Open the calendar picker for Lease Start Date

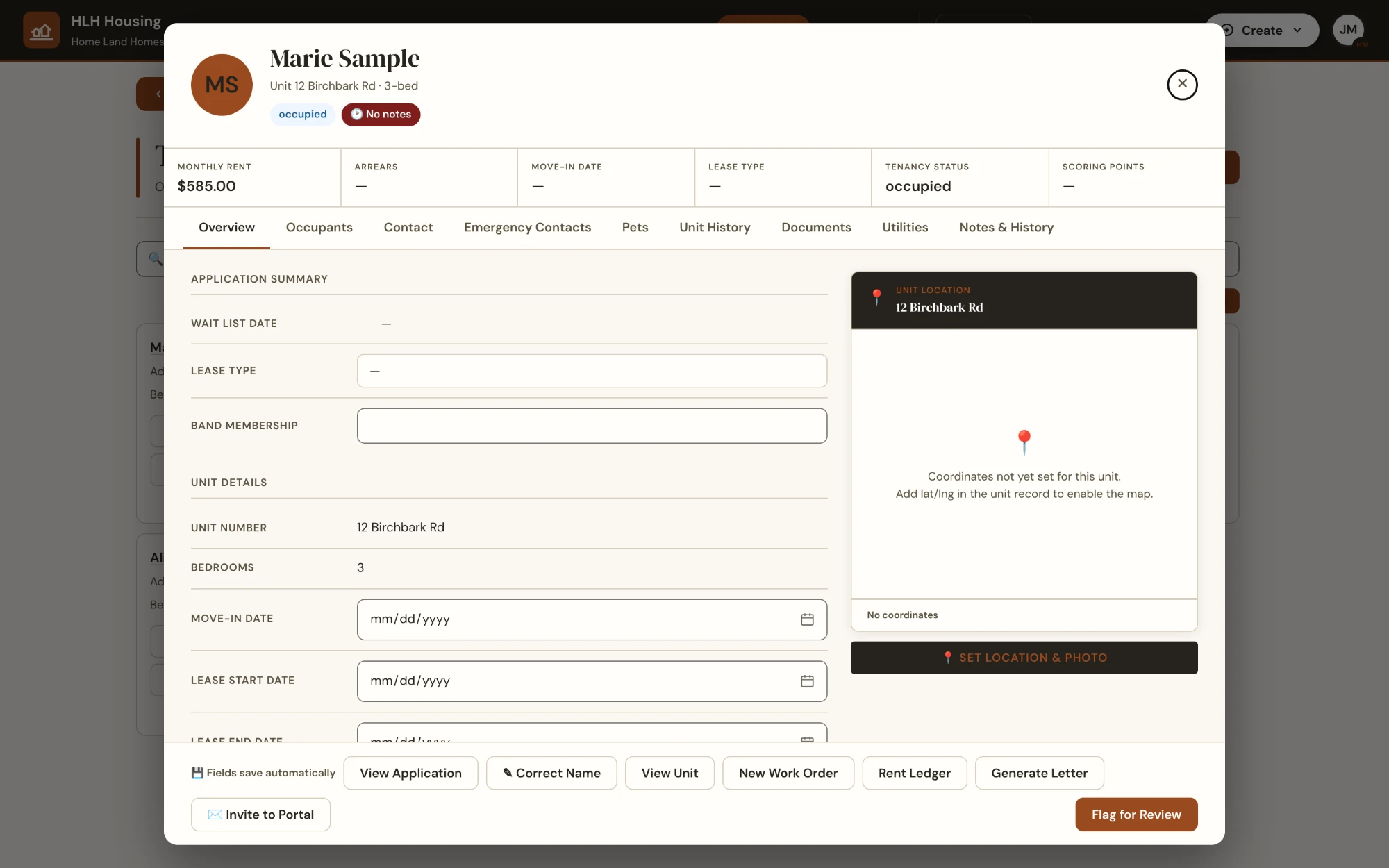pos(807,681)
